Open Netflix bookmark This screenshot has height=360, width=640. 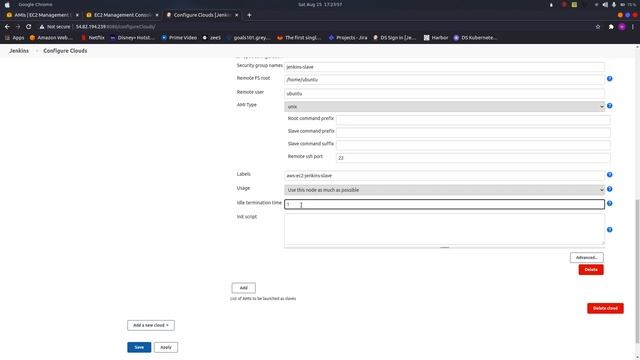coord(93,38)
